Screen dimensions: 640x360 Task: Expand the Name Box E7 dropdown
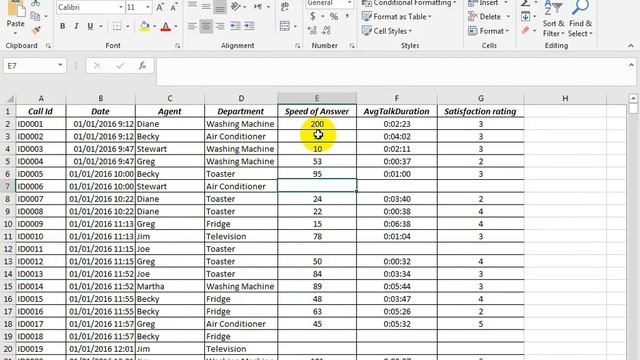click(x=60, y=65)
